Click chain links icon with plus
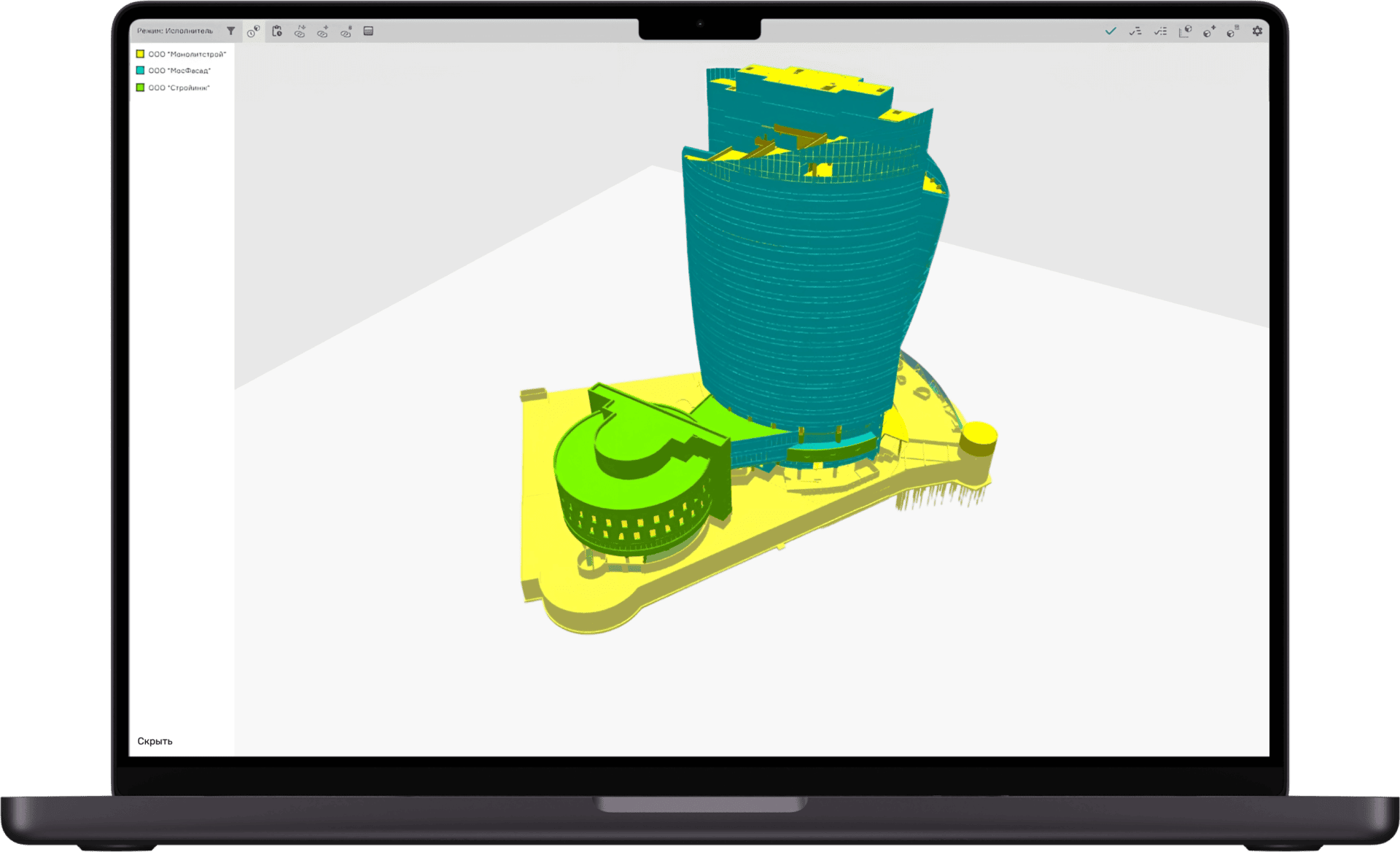Viewport: 1400px width, 852px height. (323, 31)
